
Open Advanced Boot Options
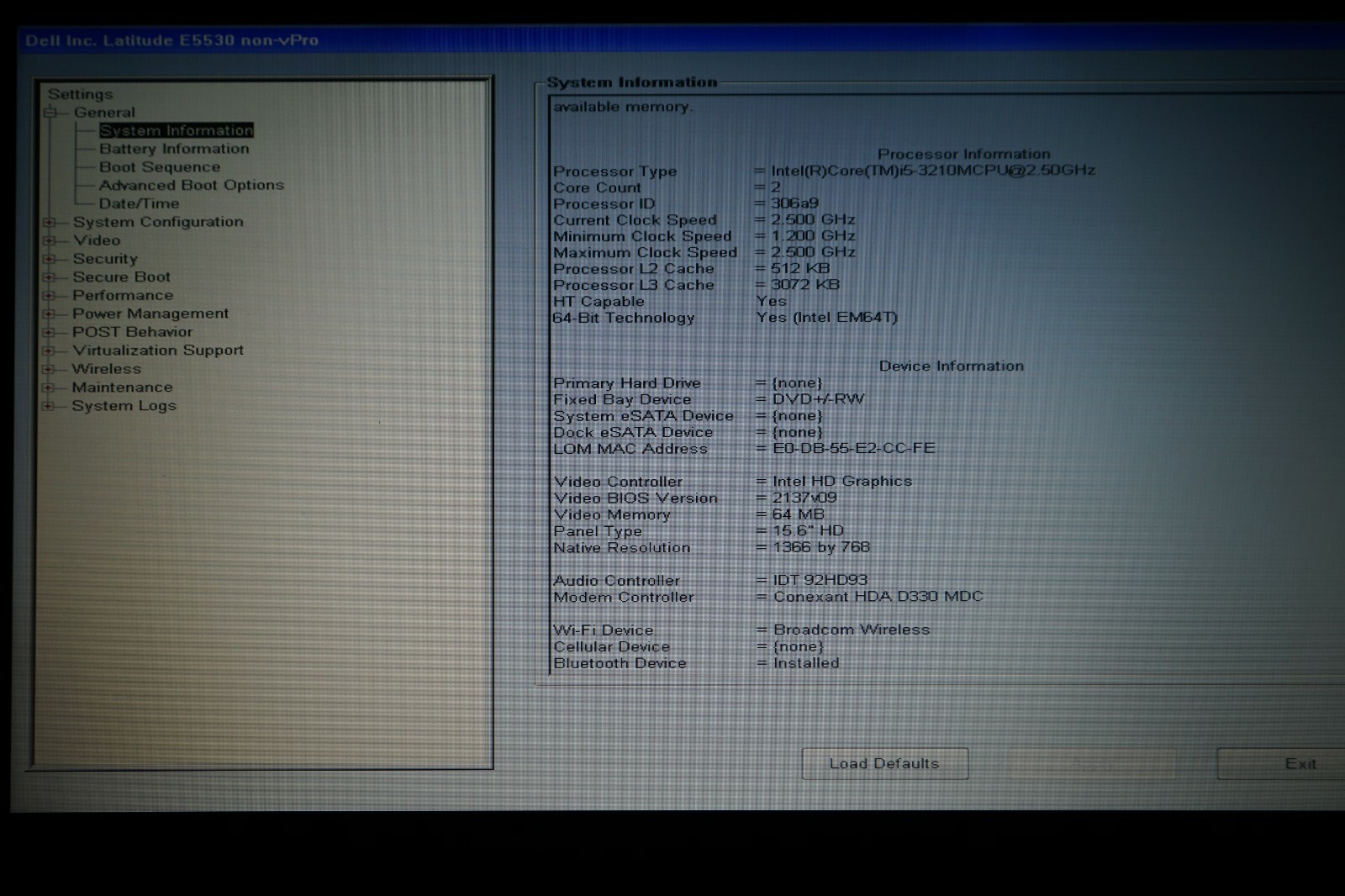tap(192, 185)
